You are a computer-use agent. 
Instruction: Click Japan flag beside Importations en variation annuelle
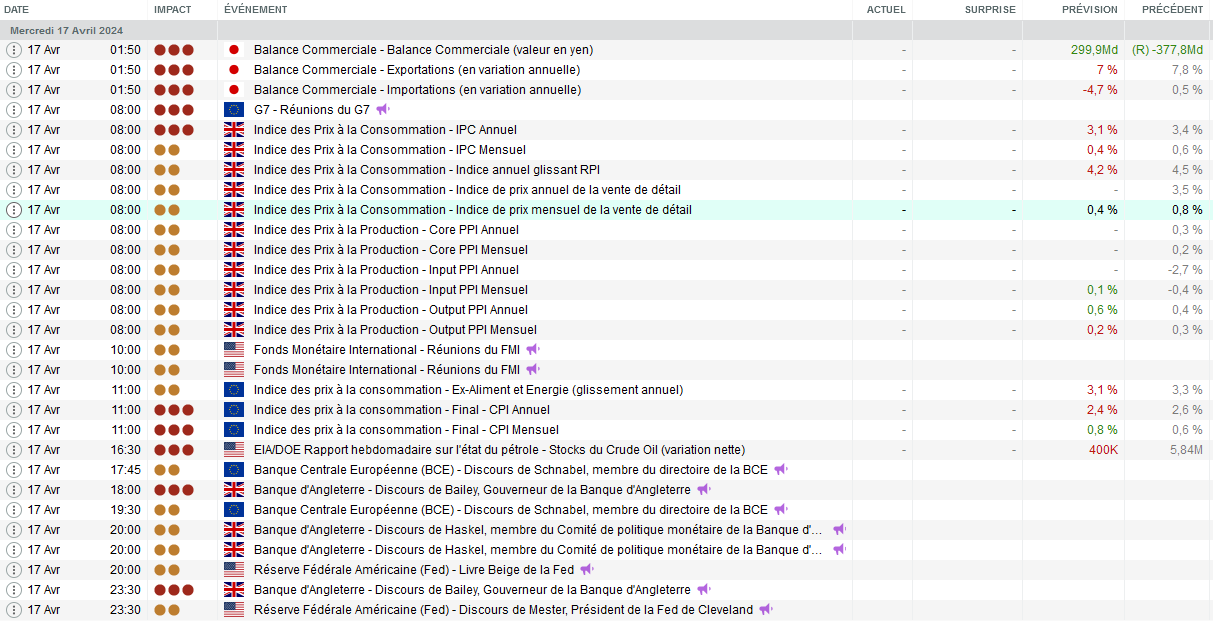234,90
